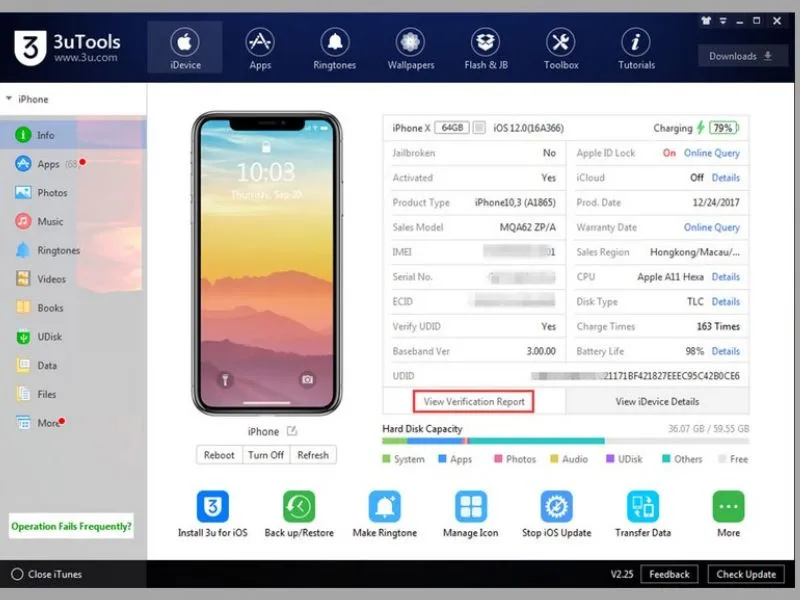Collapse the iPhone device tree arrow
Viewport: 800px width, 600px height.
click(x=9, y=98)
